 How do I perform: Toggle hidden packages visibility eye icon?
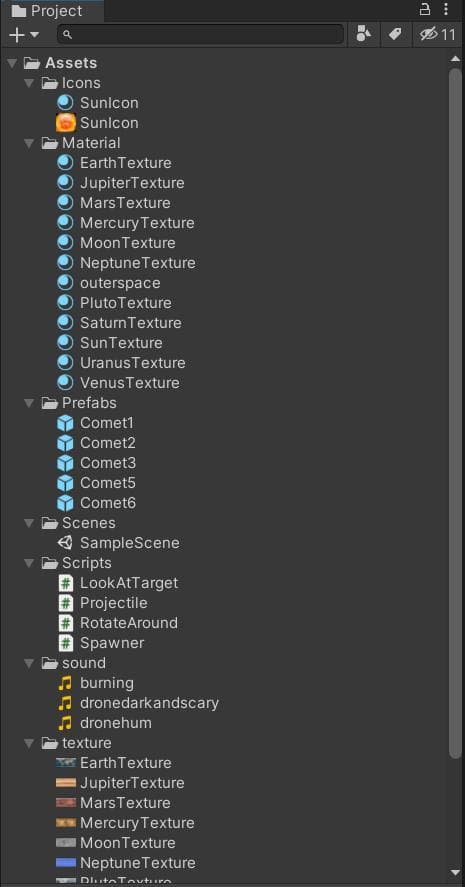click(x=437, y=35)
